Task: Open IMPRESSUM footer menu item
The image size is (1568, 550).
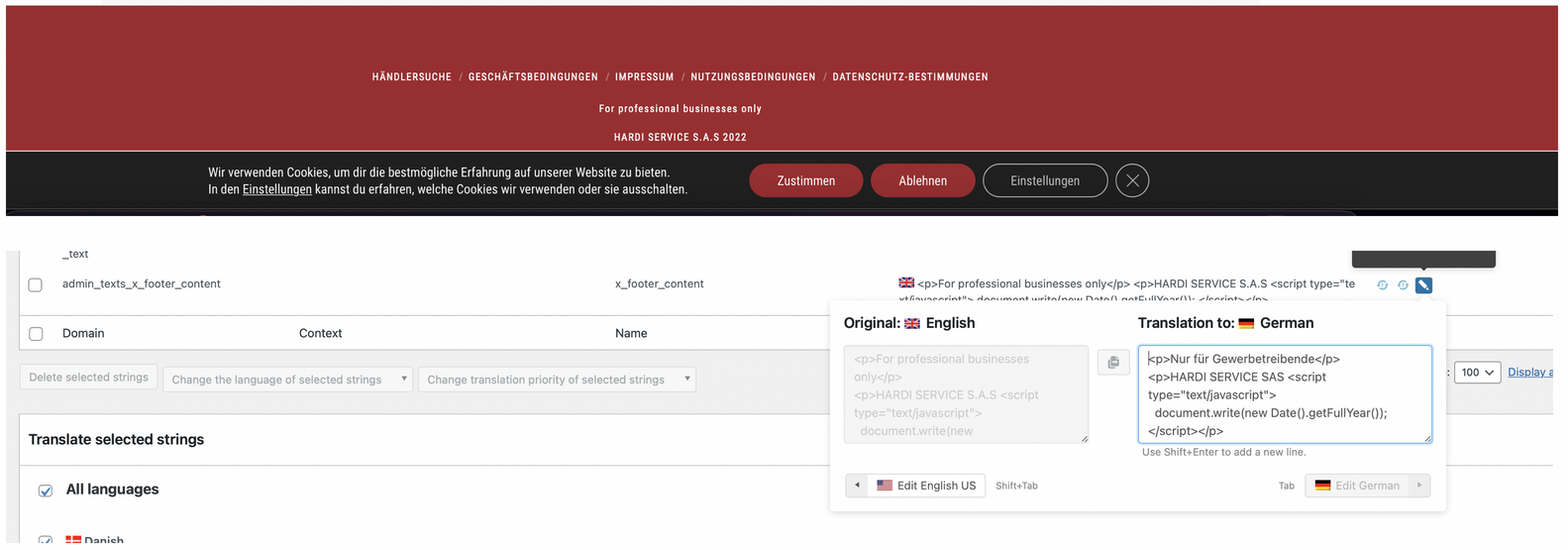Action: pyautogui.click(x=644, y=76)
